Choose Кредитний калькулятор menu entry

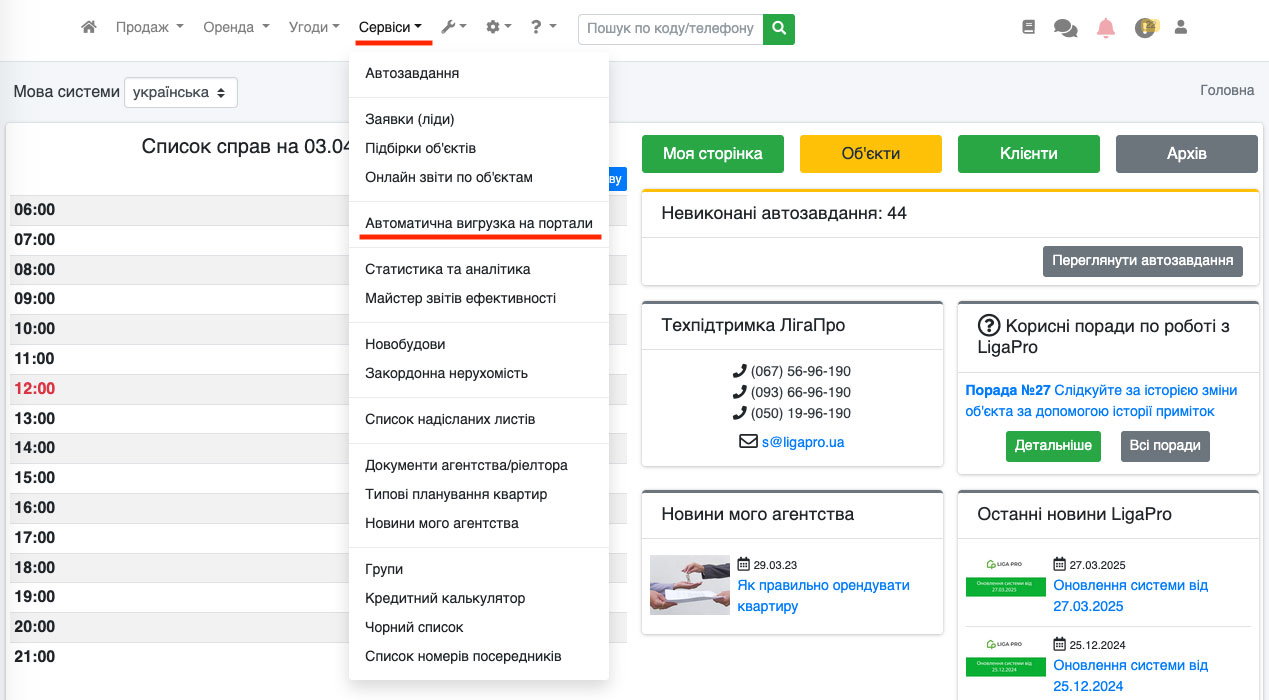(x=445, y=598)
